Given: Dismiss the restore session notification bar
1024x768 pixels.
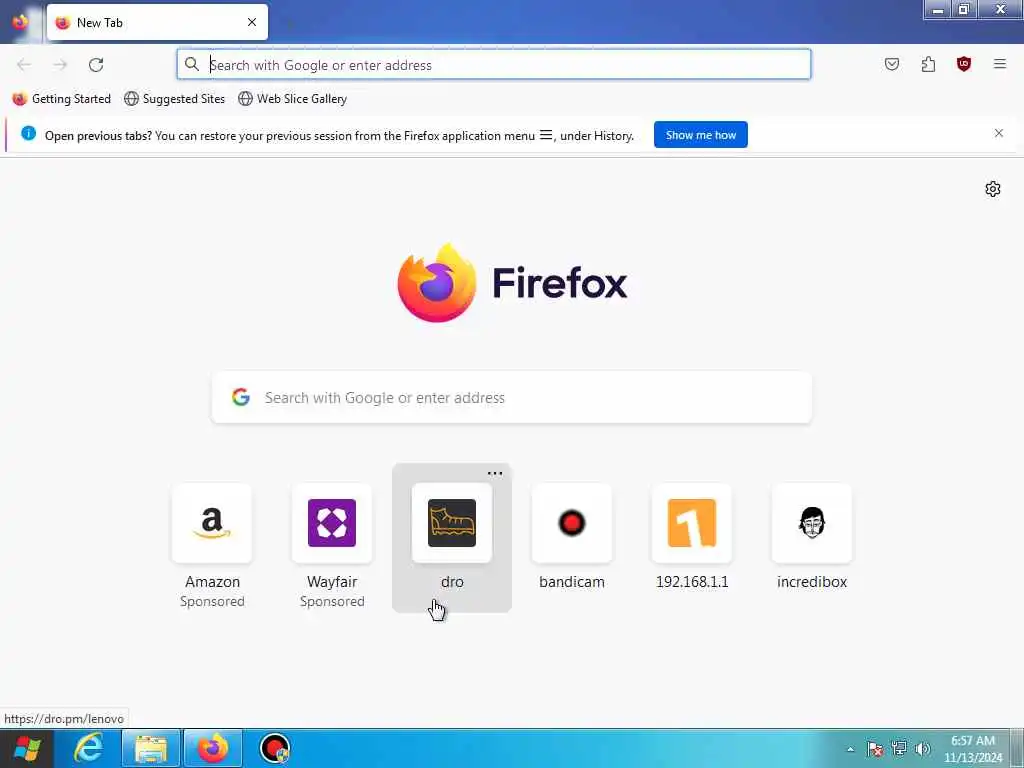Looking at the screenshot, I should [999, 133].
